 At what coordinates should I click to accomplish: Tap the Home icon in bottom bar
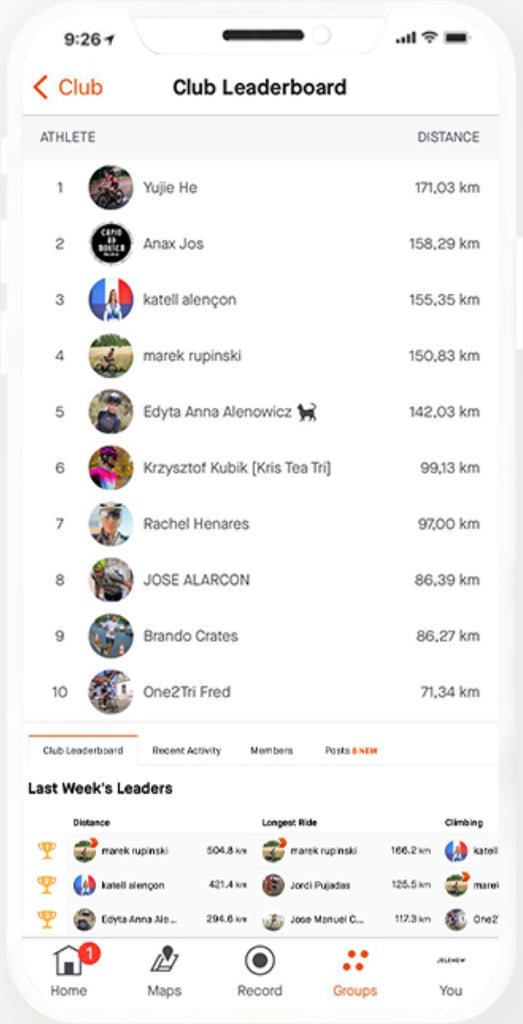[x=69, y=960]
